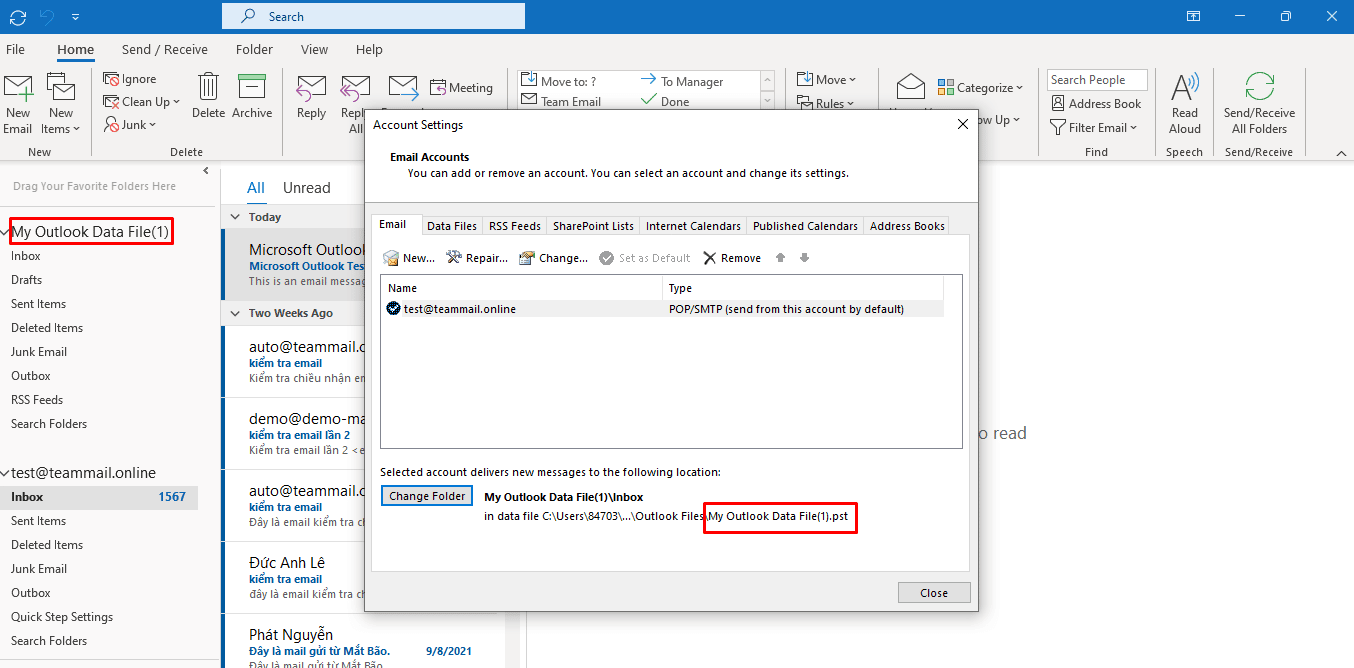Click the Customize Quick Access Toolbar arrow
Image resolution: width=1354 pixels, height=668 pixels.
point(77,16)
